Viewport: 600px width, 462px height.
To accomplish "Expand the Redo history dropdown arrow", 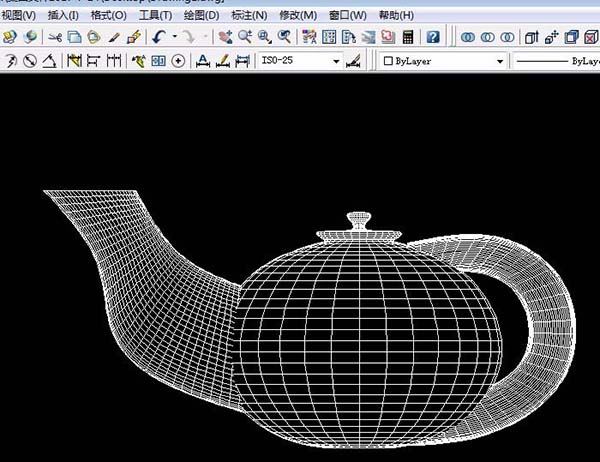I will tap(205, 37).
